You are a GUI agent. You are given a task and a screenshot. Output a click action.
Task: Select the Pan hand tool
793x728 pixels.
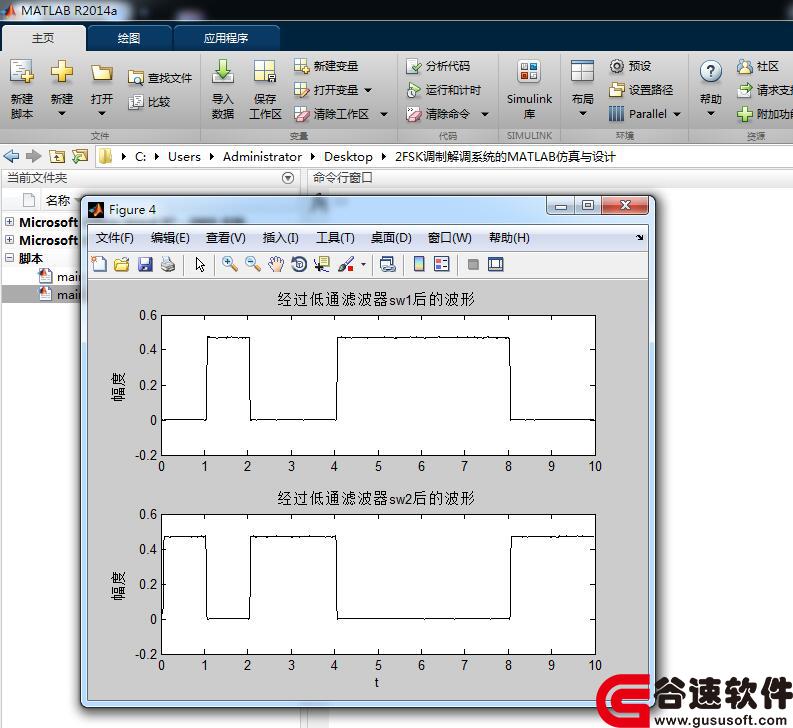click(276, 264)
